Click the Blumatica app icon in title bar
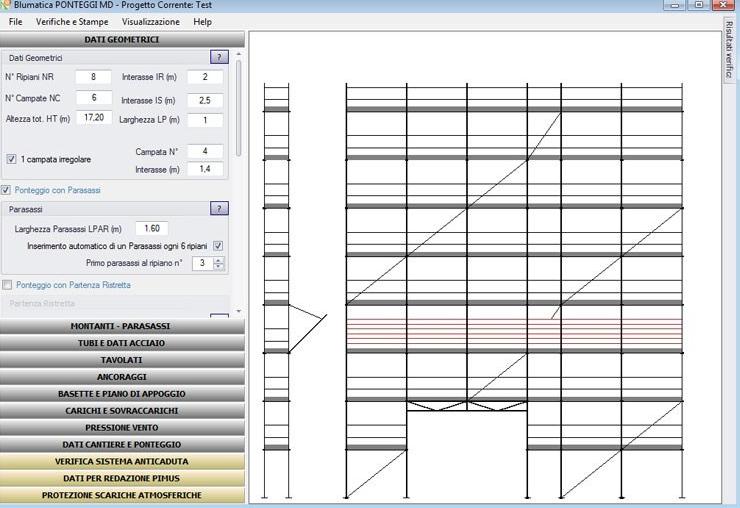The width and height of the screenshot is (740, 508). [x=6, y=5]
